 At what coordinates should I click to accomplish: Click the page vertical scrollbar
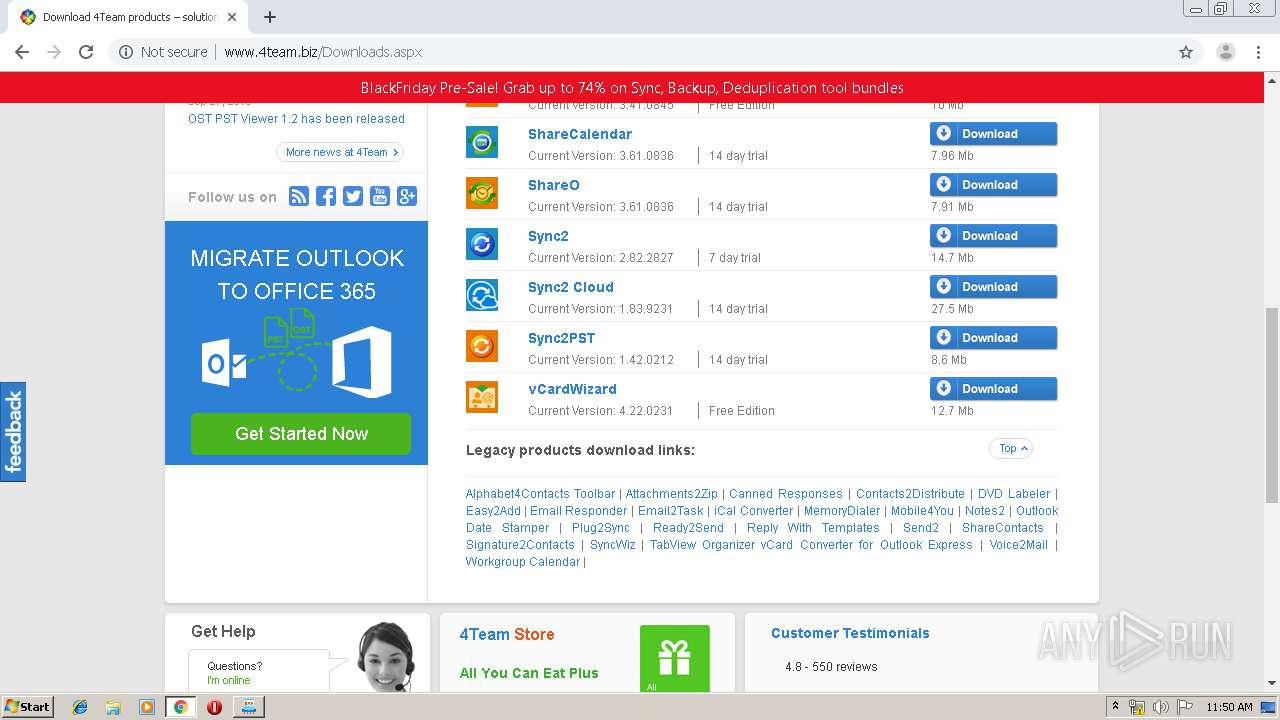[1272, 405]
